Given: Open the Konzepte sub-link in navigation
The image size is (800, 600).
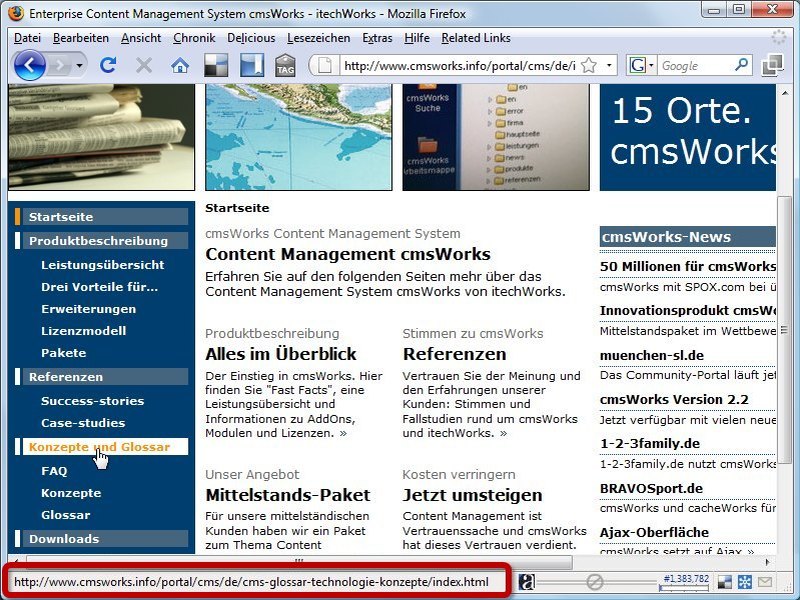Looking at the screenshot, I should [71, 493].
